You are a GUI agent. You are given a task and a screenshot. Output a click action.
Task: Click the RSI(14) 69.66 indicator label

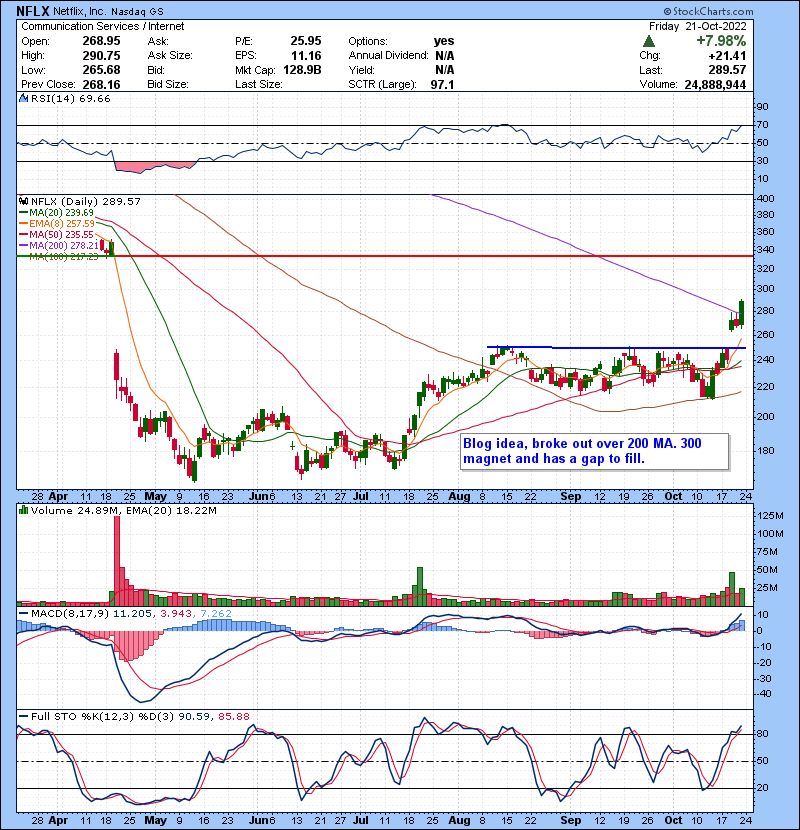click(x=70, y=98)
